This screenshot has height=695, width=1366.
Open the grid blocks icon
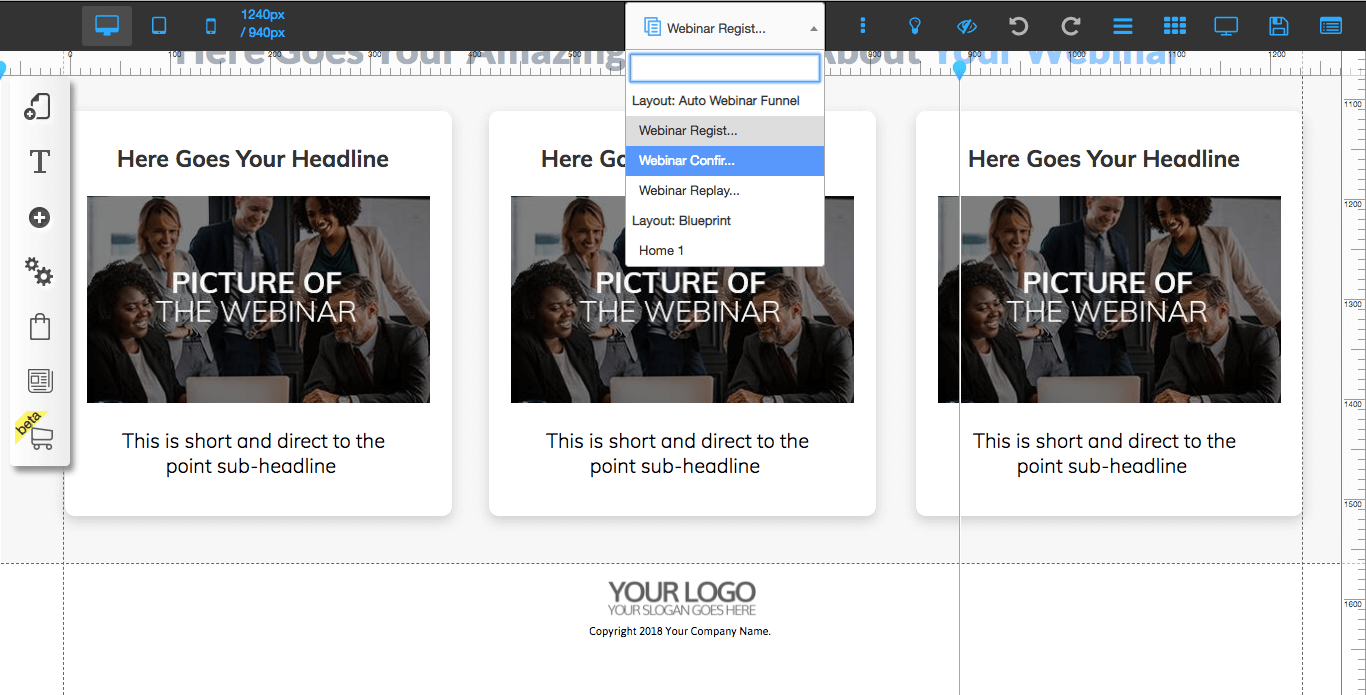(x=1175, y=26)
